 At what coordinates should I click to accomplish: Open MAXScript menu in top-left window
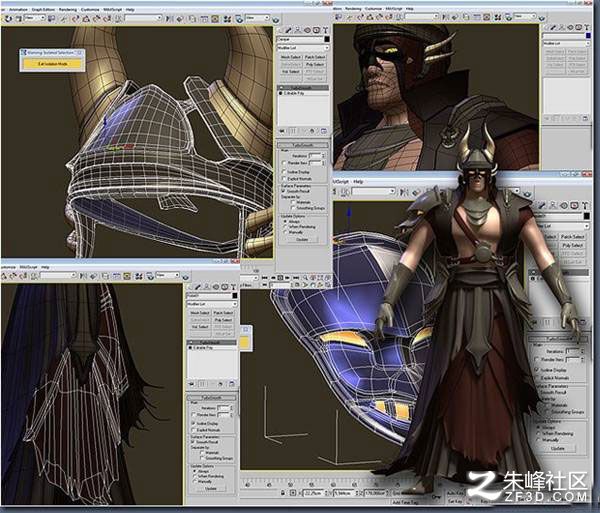click(113, 9)
